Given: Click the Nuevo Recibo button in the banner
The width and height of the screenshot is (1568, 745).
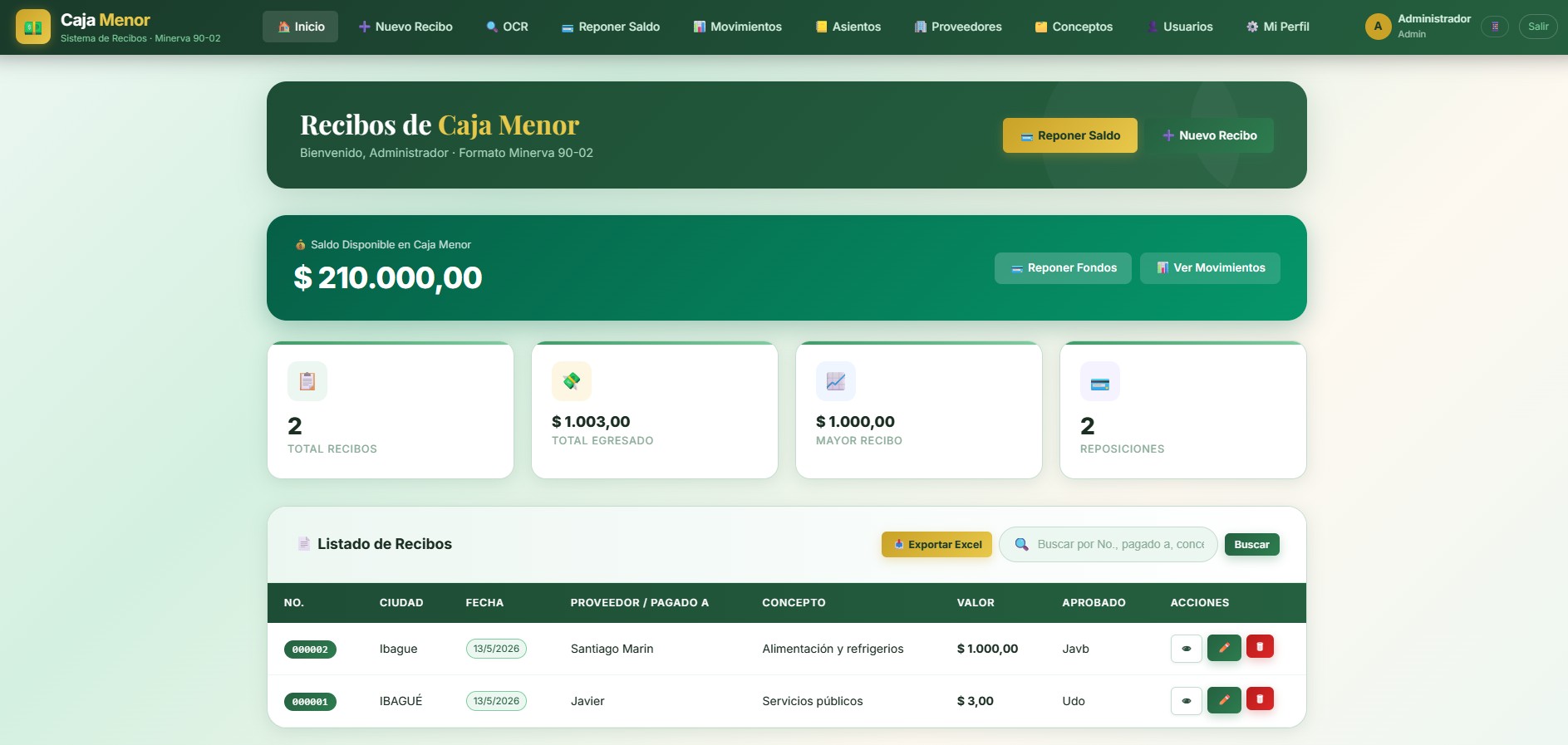Looking at the screenshot, I should pos(1209,135).
